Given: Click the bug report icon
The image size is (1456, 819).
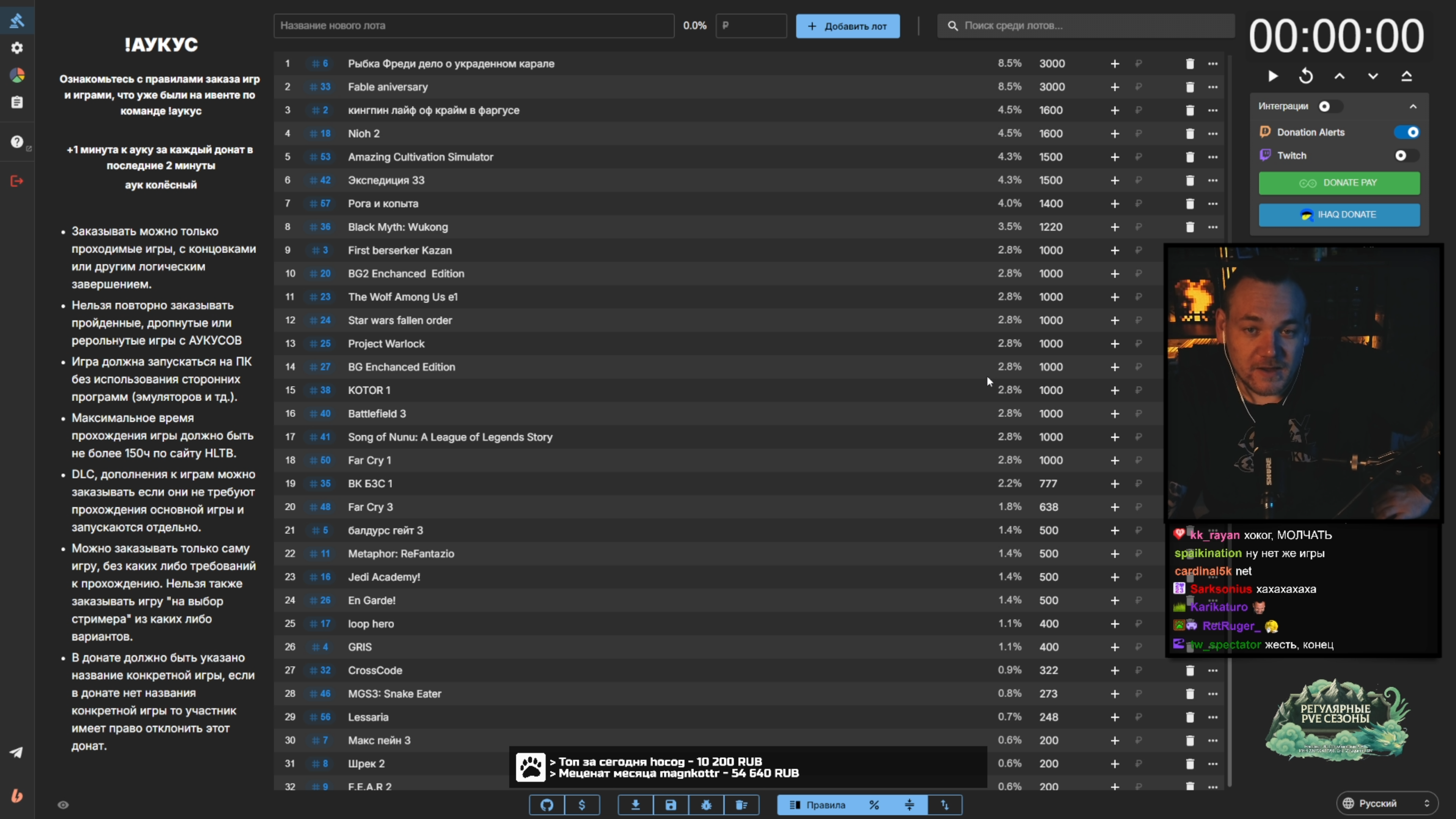Looking at the screenshot, I should [x=706, y=805].
